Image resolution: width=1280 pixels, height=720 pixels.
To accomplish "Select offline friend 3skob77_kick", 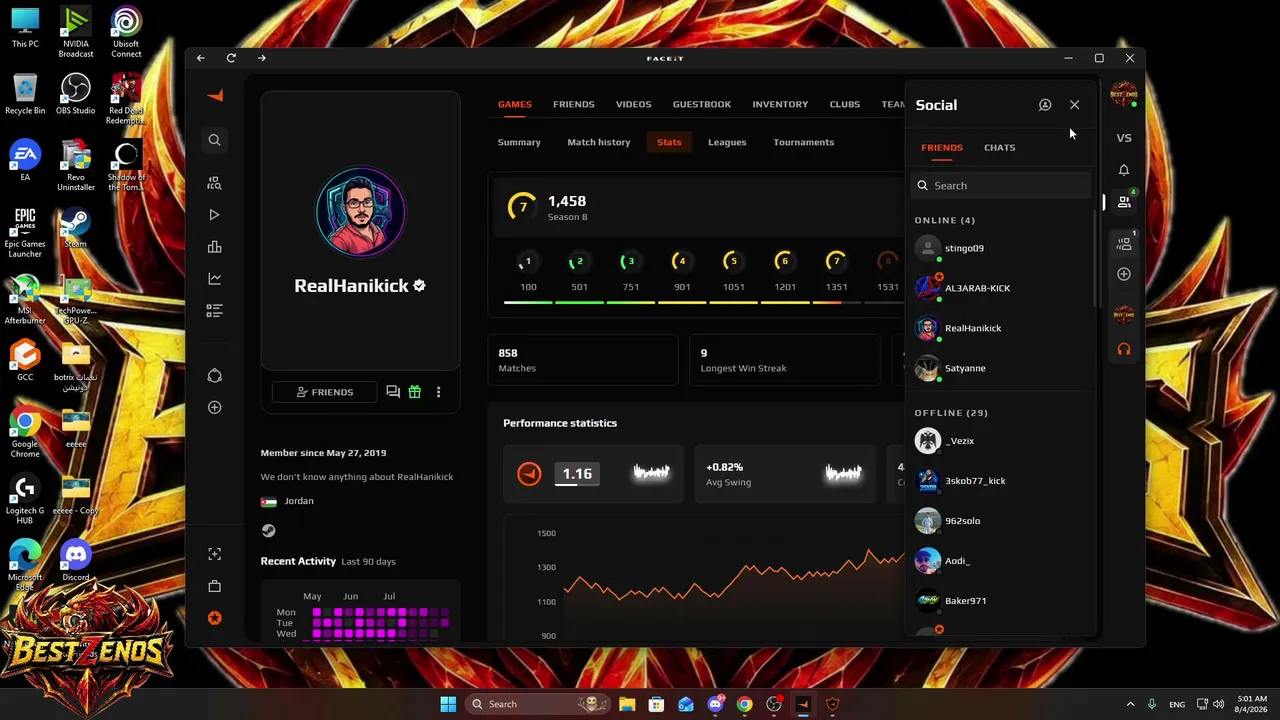I will coord(1001,481).
